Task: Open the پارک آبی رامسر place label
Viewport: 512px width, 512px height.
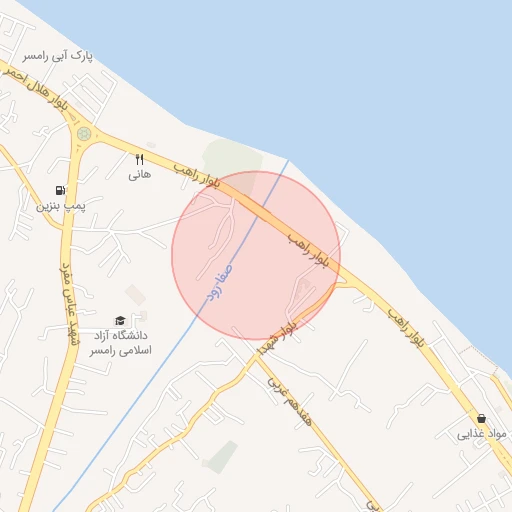Action: [x=57, y=56]
